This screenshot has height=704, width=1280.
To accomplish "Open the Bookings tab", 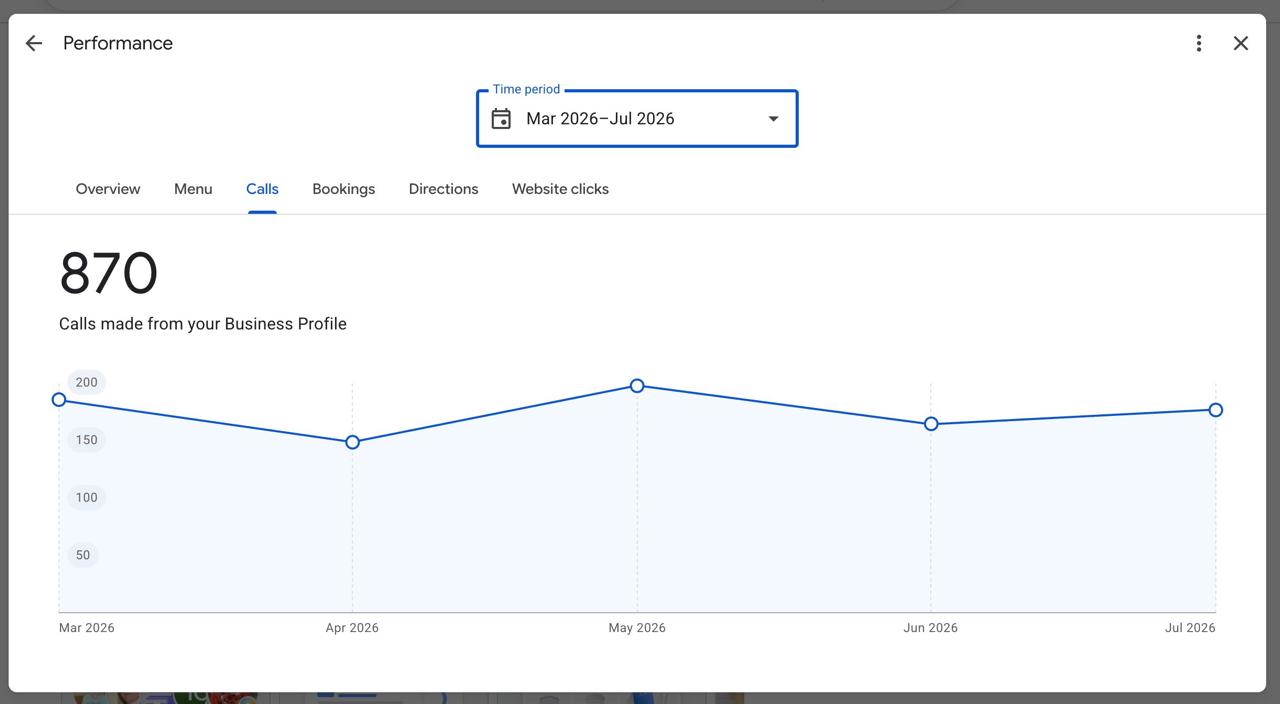I will pyautogui.click(x=344, y=189).
